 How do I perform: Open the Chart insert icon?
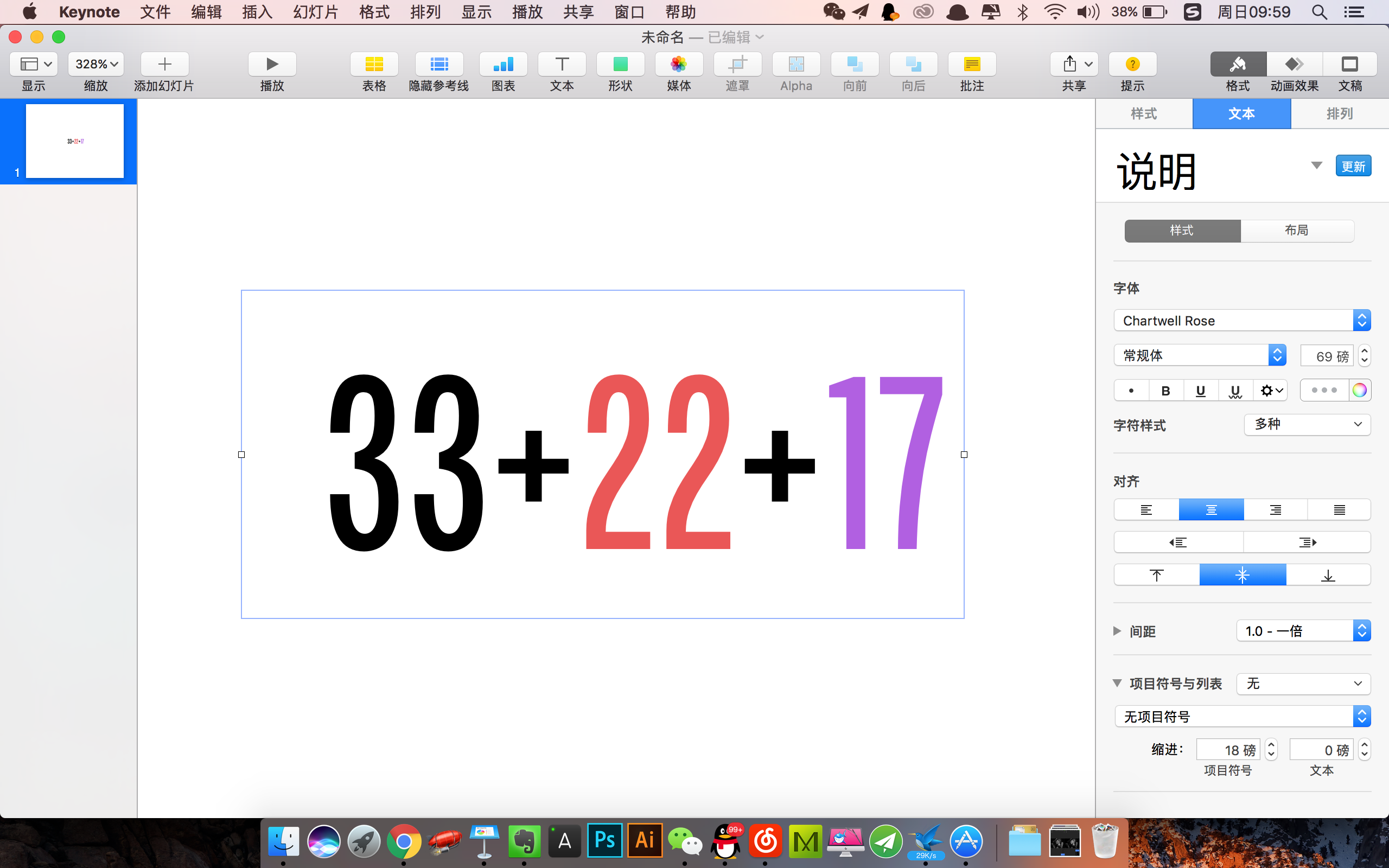[503, 65]
